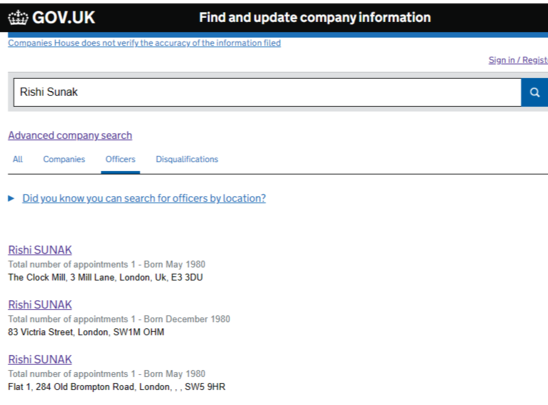548x405 pixels.
Task: Open Rishi SUNAK born December 1980 result
Action: [40, 305]
